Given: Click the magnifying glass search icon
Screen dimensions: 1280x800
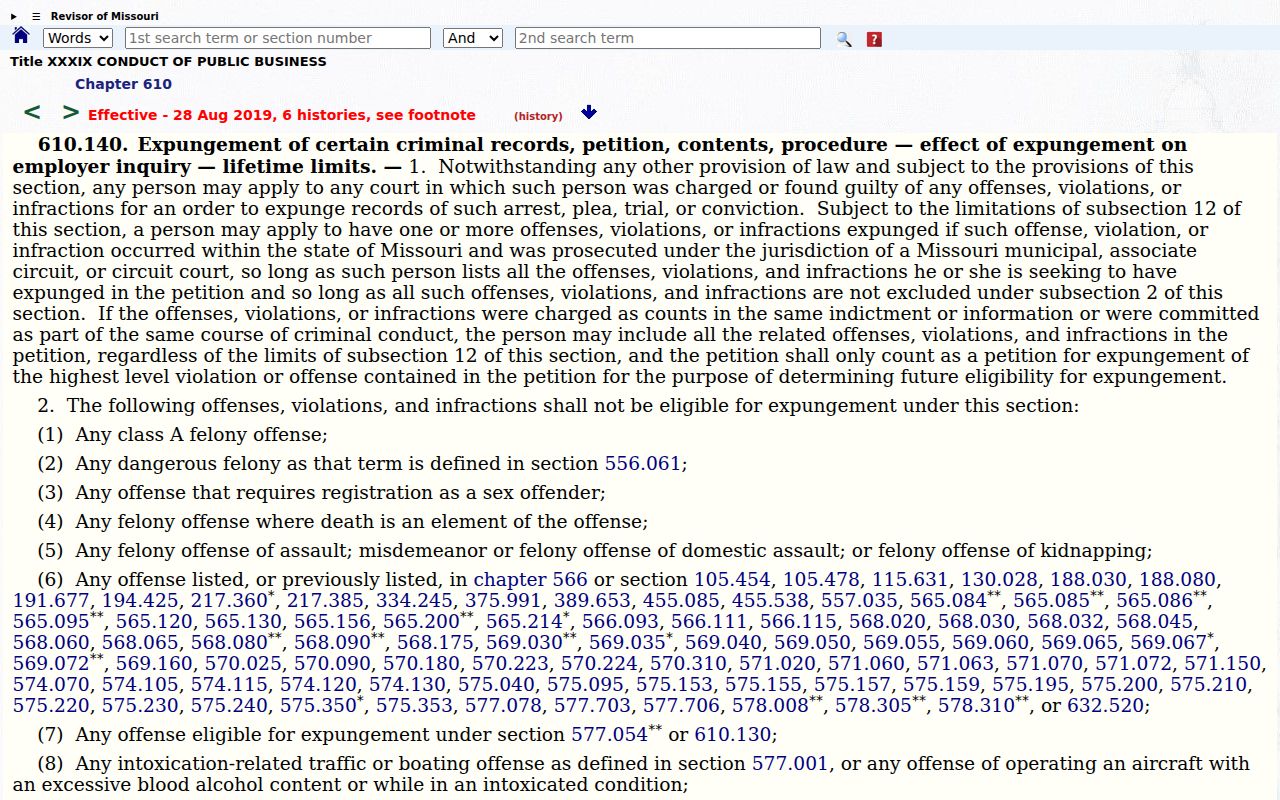Looking at the screenshot, I should 844,39.
